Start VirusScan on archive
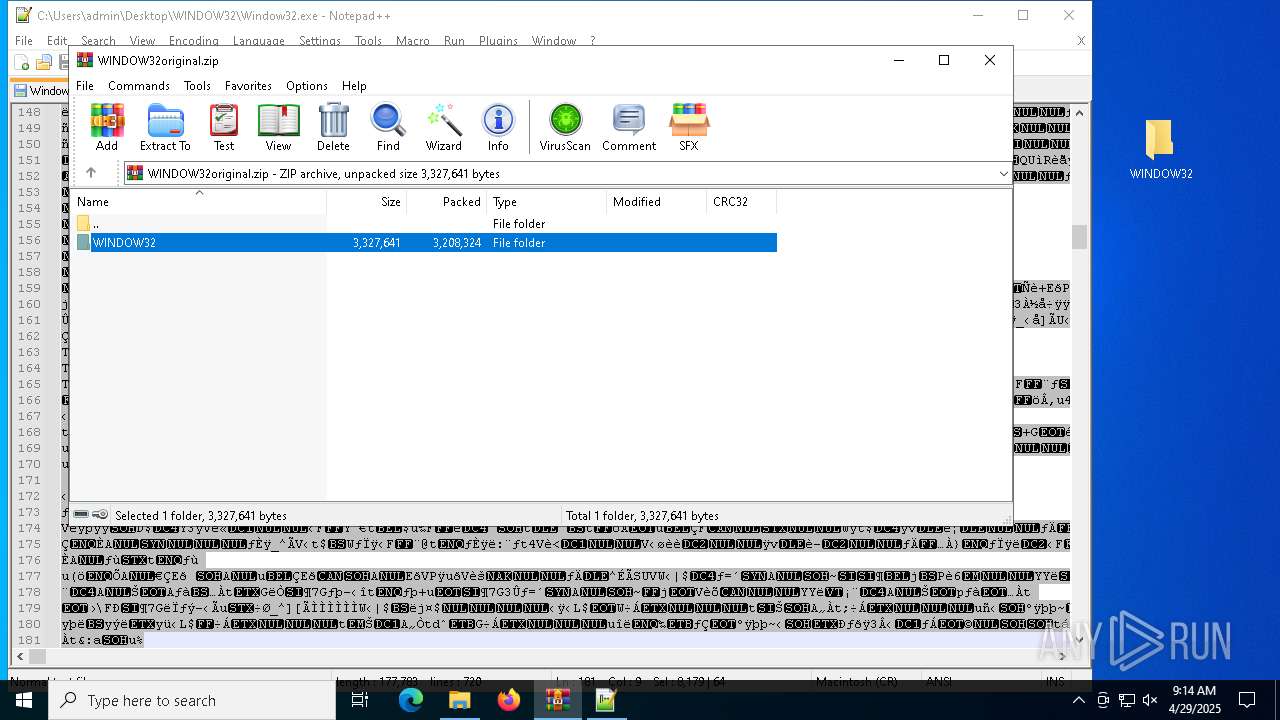The height and width of the screenshot is (720, 1280). coord(565,127)
